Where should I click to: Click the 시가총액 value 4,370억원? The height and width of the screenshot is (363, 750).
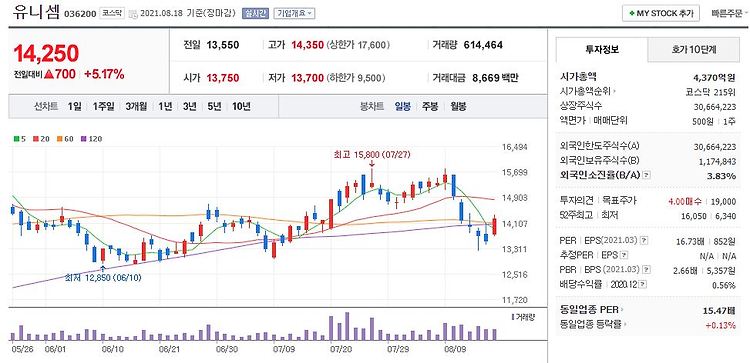pos(714,77)
